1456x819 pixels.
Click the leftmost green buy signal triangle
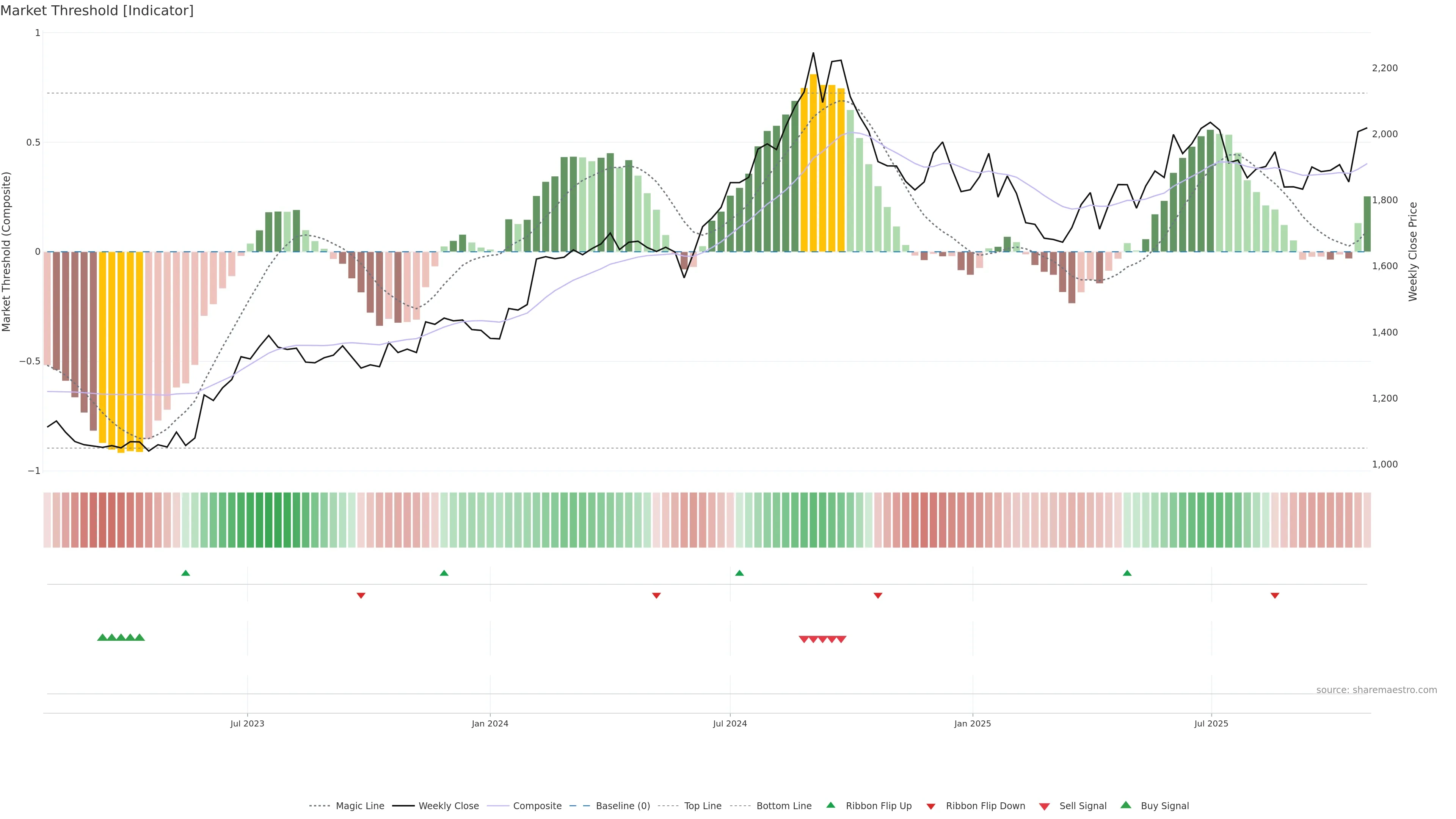click(x=102, y=637)
